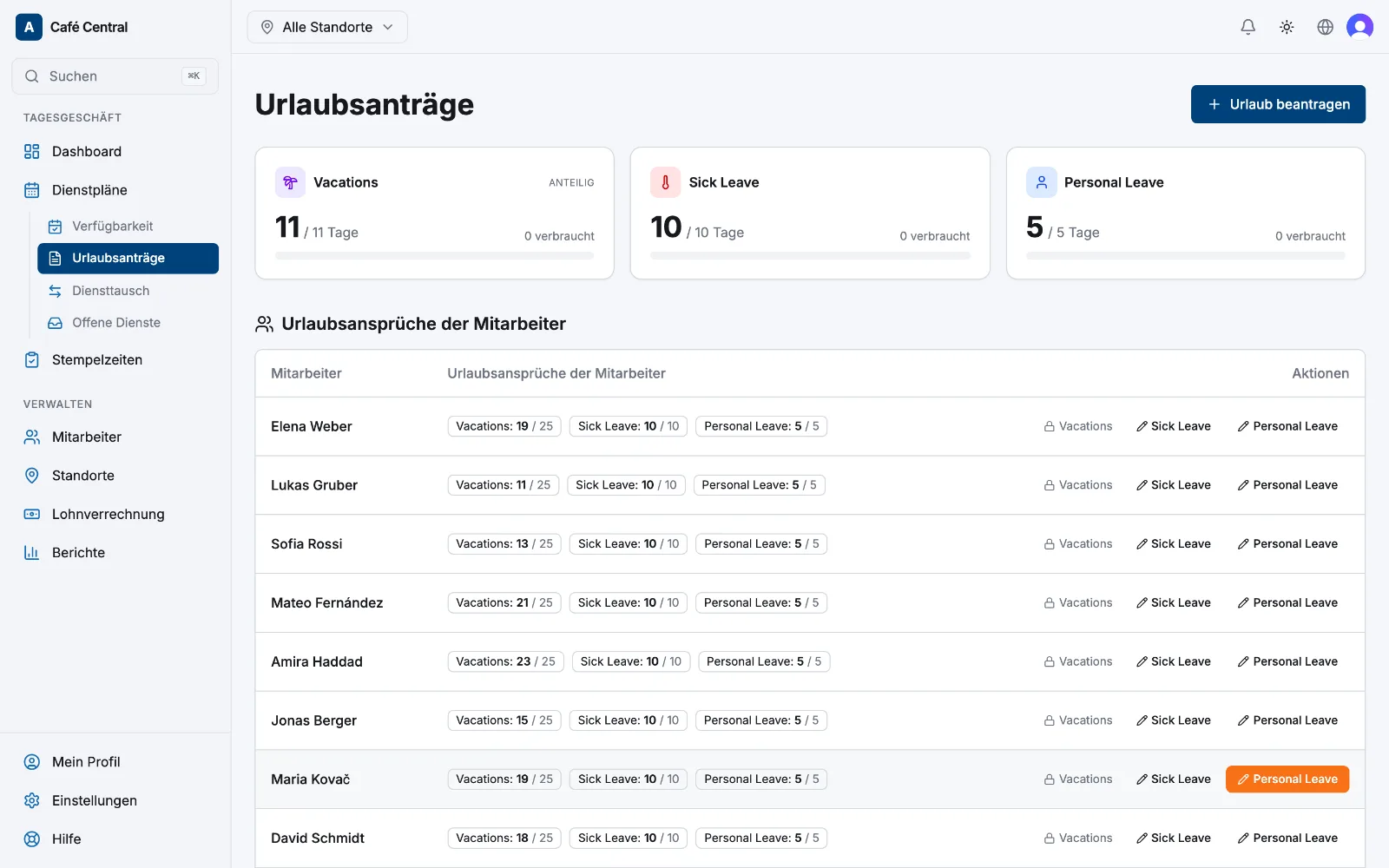The image size is (1389, 868).
Task: Click the Personal Leave progress bar
Action: [x=1186, y=256]
